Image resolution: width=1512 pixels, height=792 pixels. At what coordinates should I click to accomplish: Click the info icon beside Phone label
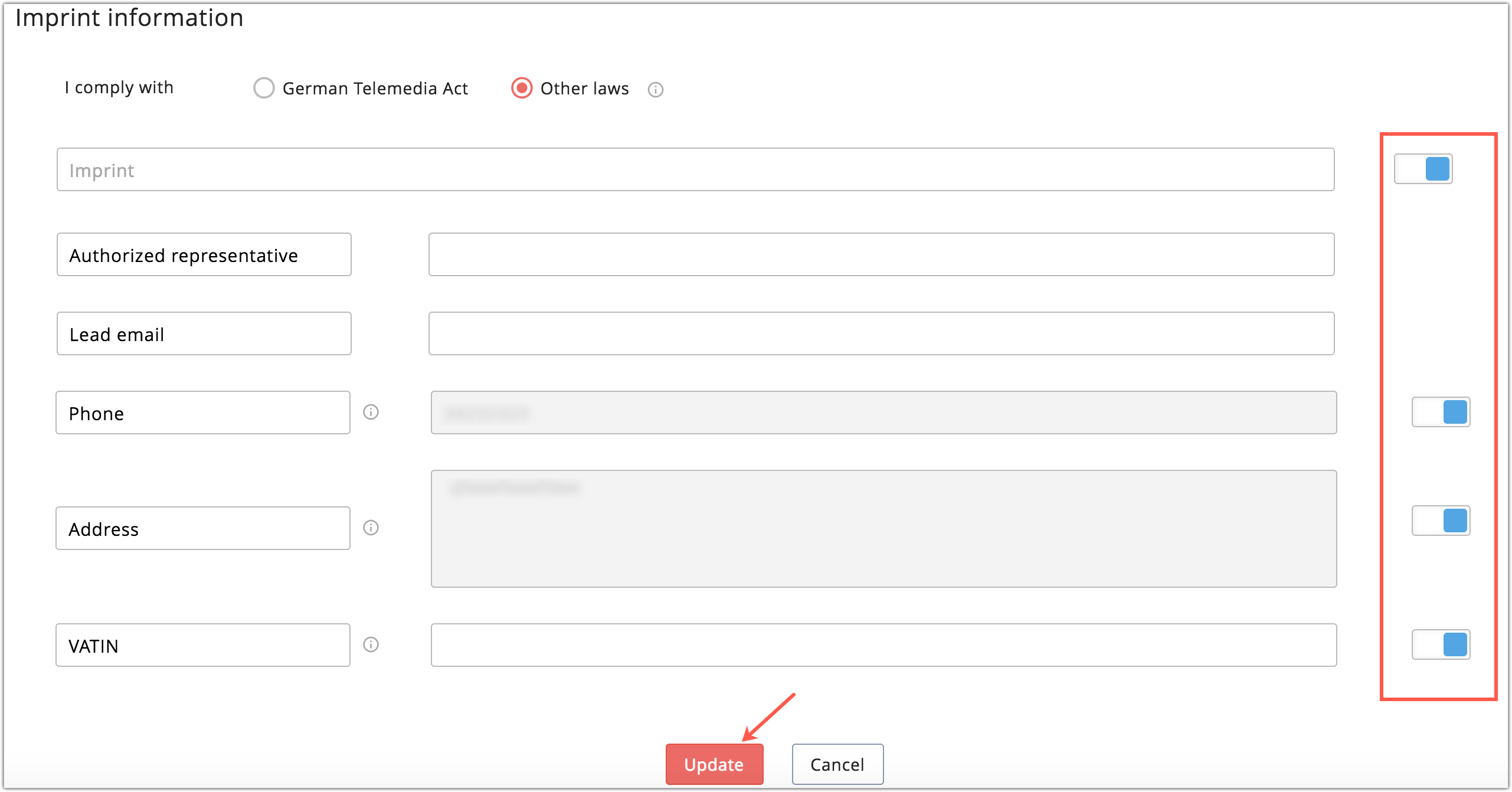coord(371,412)
